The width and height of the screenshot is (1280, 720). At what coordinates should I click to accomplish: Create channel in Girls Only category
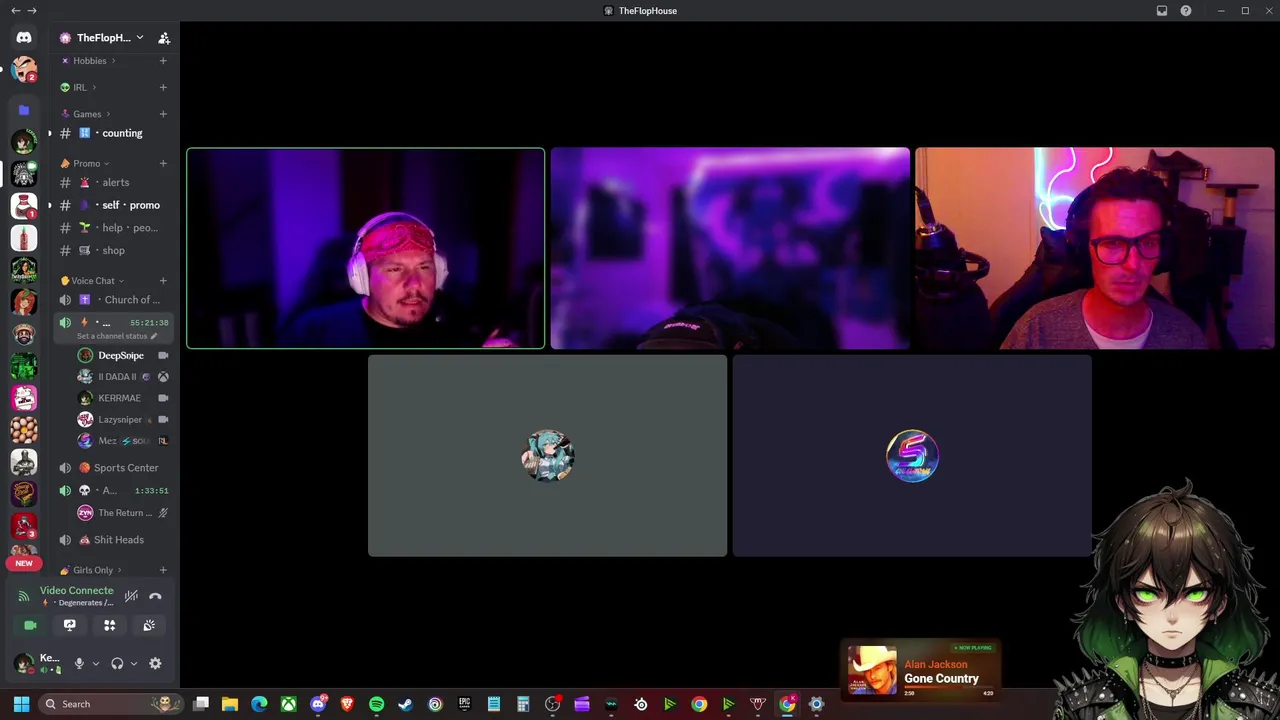[x=163, y=570]
